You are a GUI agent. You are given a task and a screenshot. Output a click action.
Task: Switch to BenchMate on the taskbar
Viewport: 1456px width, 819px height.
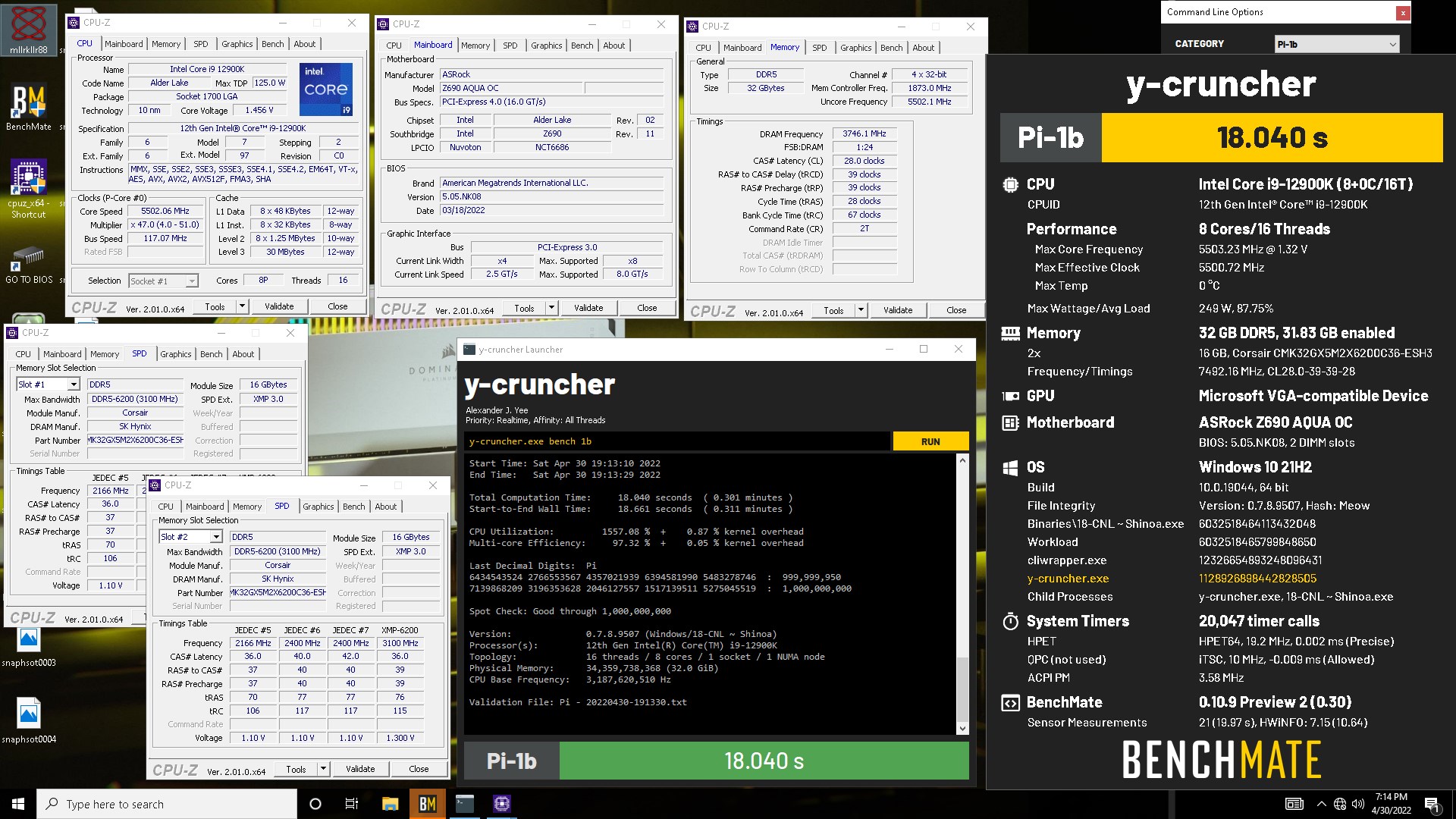pyautogui.click(x=427, y=804)
